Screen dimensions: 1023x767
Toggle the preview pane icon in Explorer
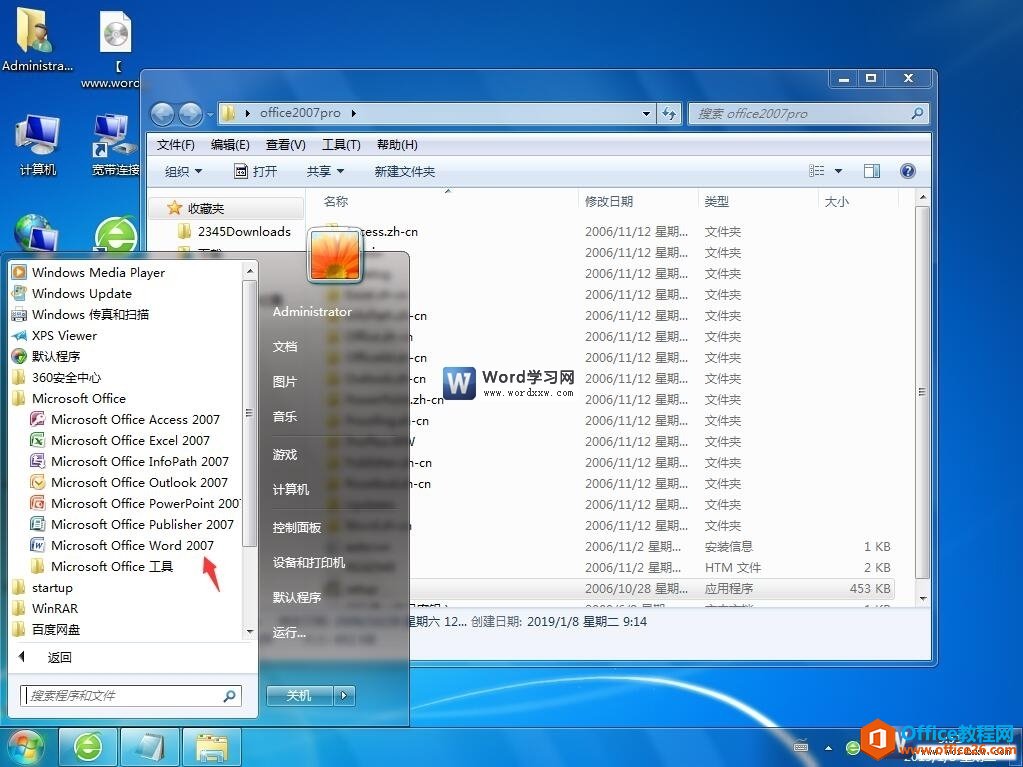872,171
